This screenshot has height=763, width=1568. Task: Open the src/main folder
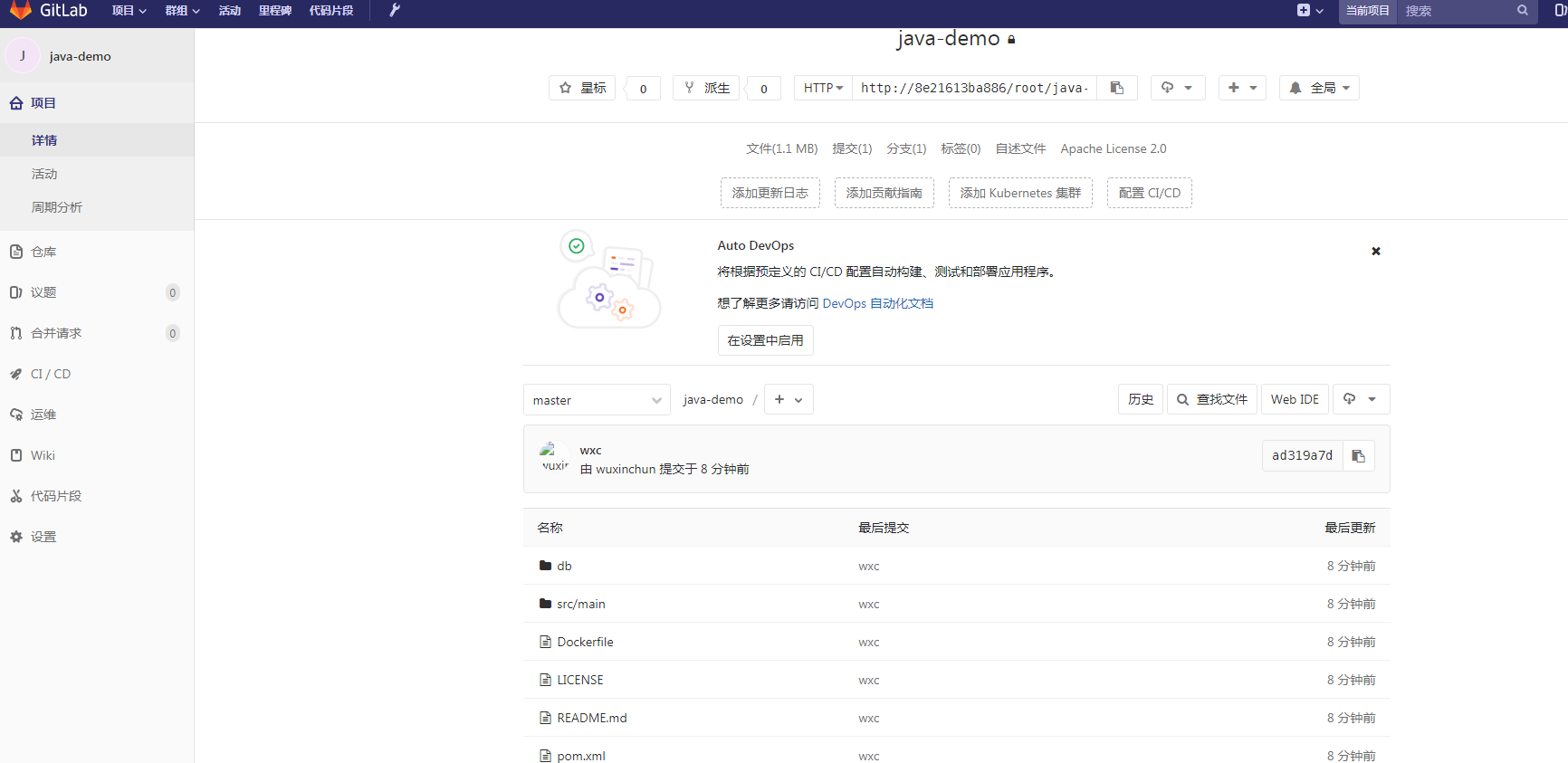[x=581, y=604]
